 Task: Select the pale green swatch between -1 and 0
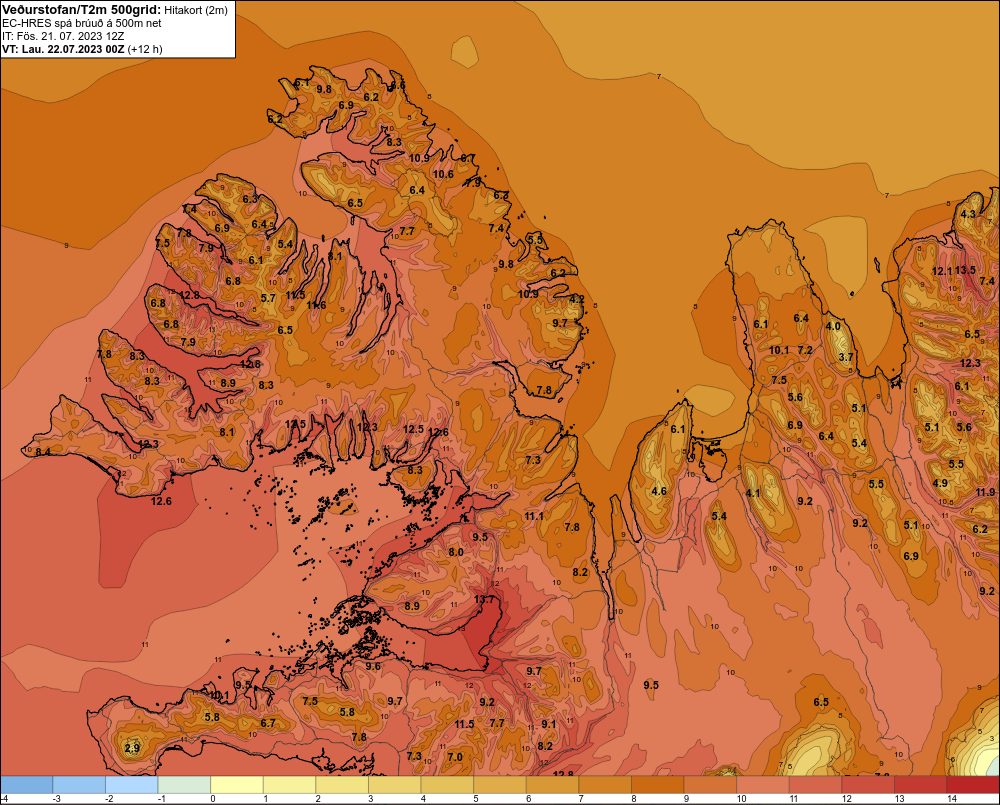pos(184,785)
